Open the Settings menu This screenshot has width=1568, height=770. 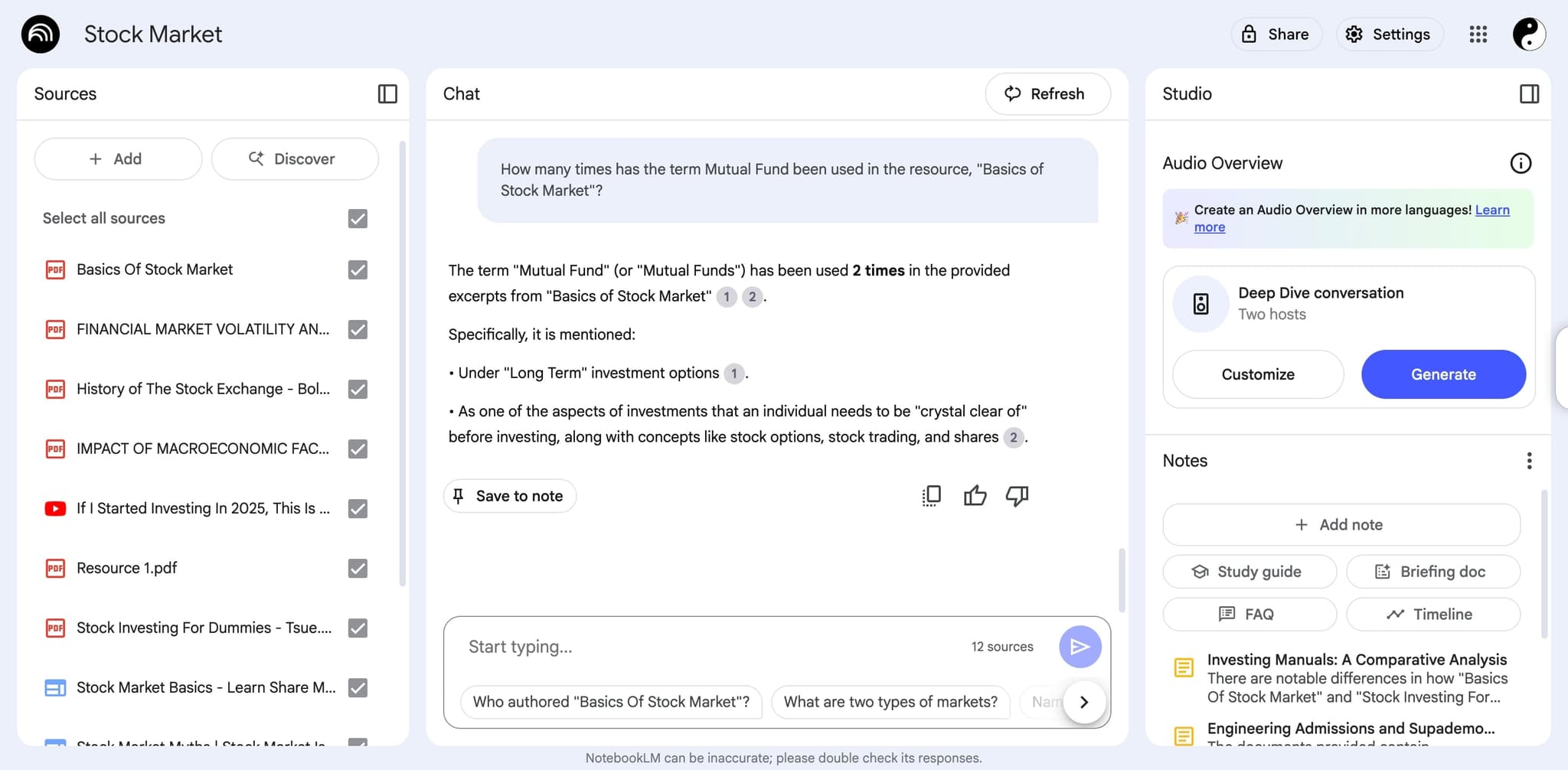pos(1389,34)
